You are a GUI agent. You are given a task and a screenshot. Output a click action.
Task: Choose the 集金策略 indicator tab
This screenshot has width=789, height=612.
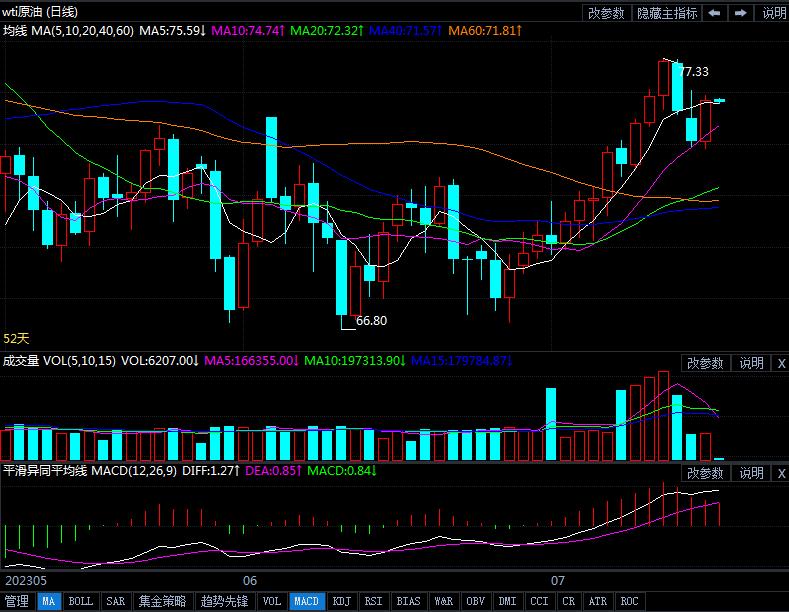click(x=162, y=602)
